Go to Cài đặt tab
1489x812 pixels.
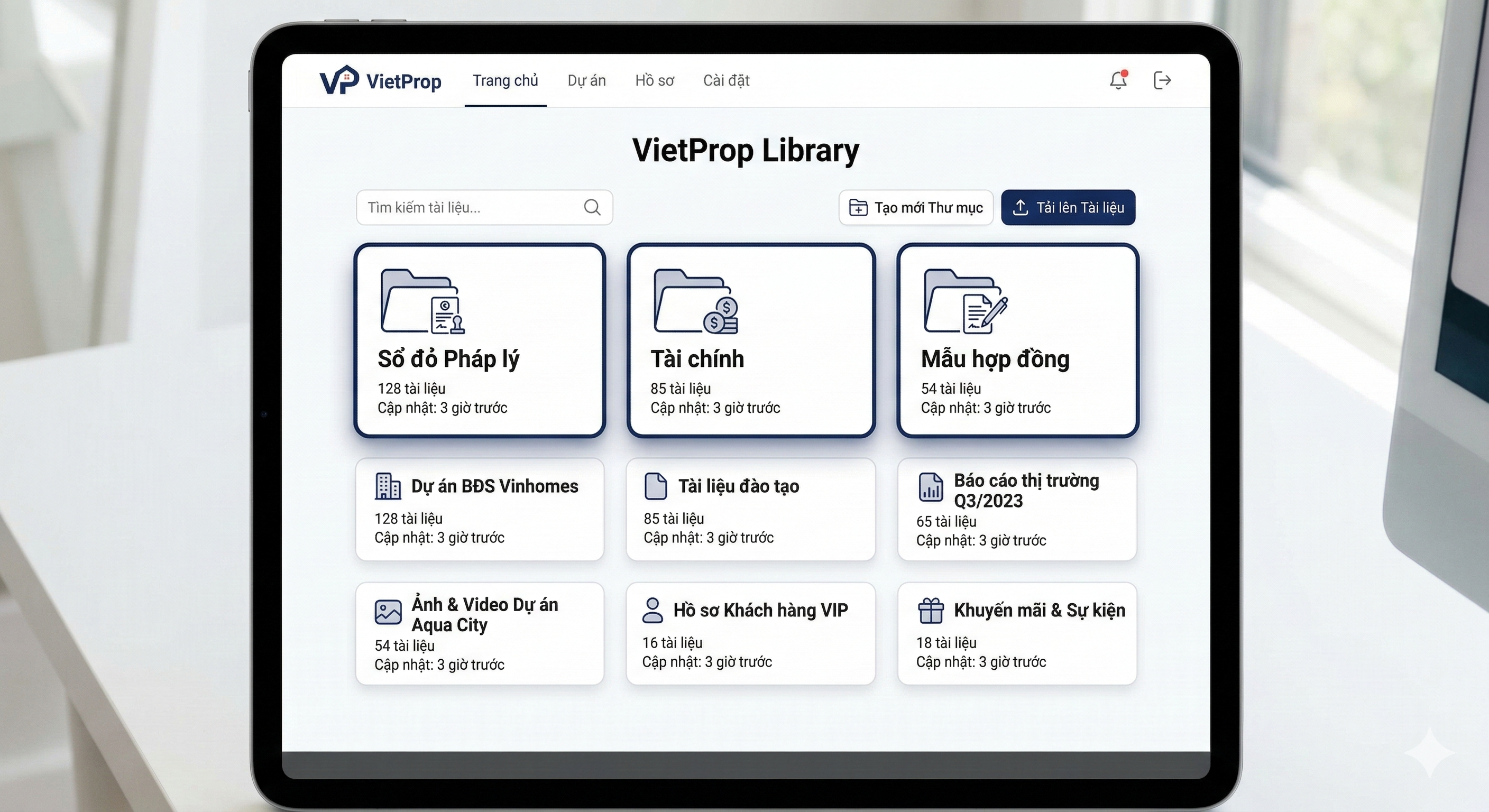click(x=726, y=80)
